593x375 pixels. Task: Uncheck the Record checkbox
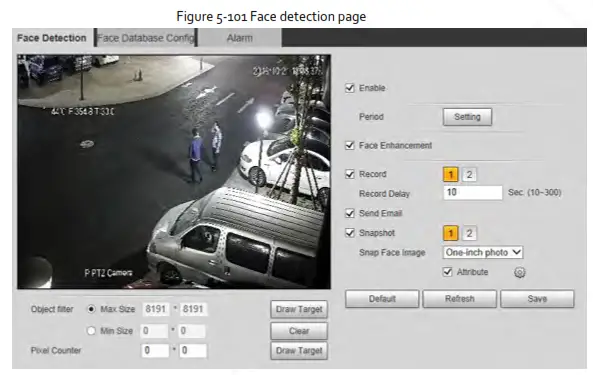(350, 174)
